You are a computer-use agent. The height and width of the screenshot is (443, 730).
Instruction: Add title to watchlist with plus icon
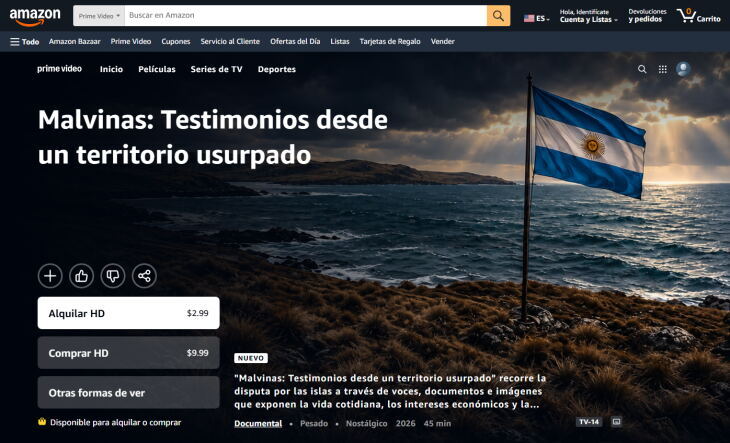point(50,276)
